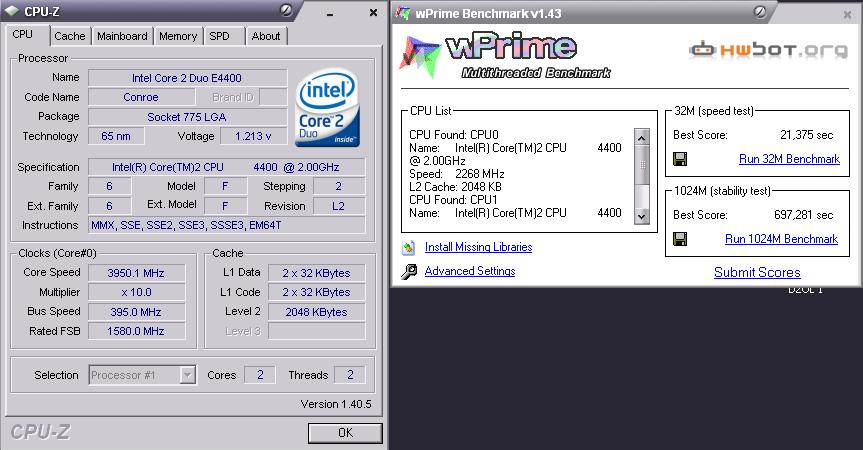Click the CPU List scroll up arrow
863x450 pixels.
642,137
